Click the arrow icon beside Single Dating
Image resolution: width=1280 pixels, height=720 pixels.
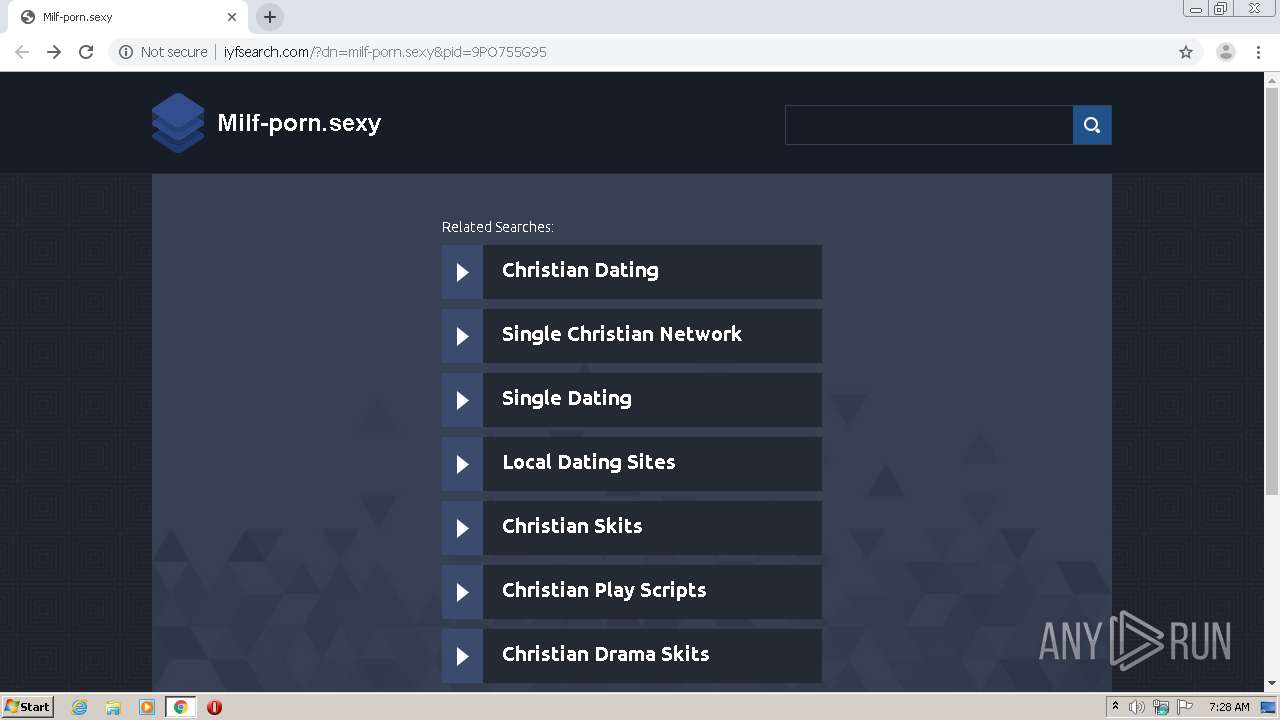[462, 400]
